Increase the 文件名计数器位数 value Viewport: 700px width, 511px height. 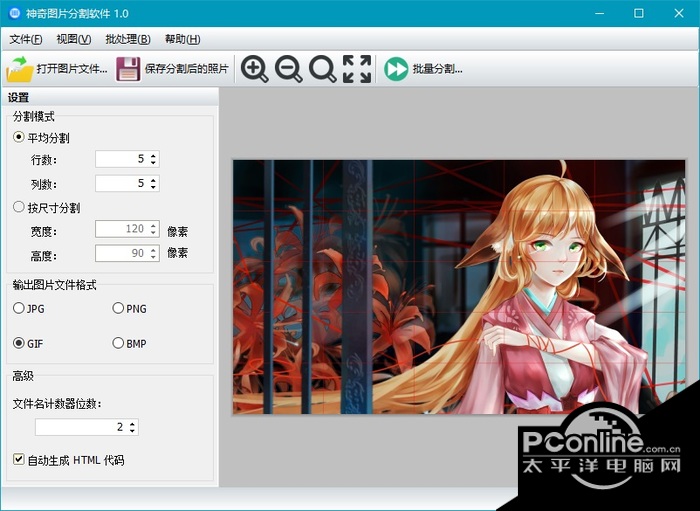(x=132, y=424)
